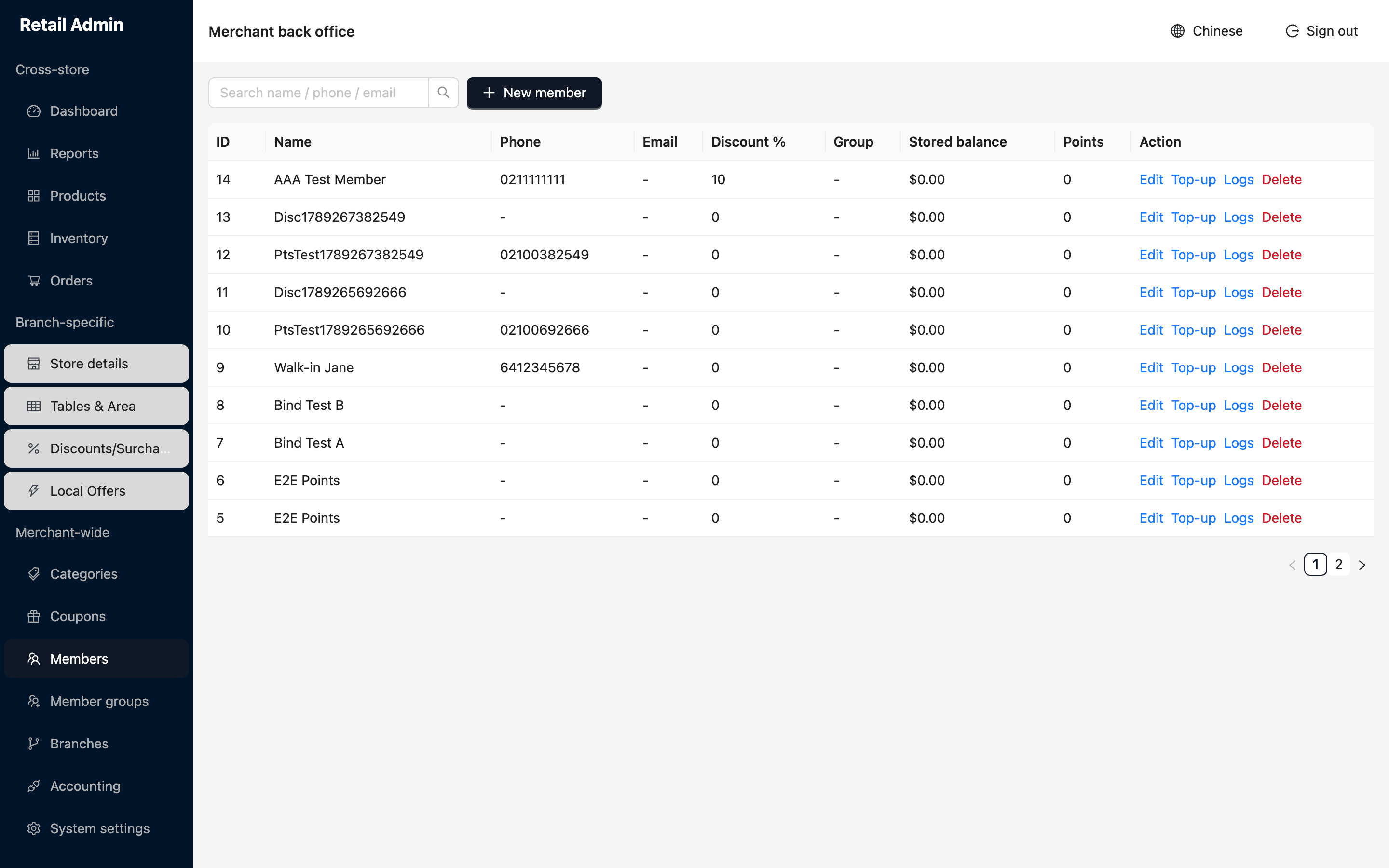Click the globe icon beside Chinese

coord(1178,31)
